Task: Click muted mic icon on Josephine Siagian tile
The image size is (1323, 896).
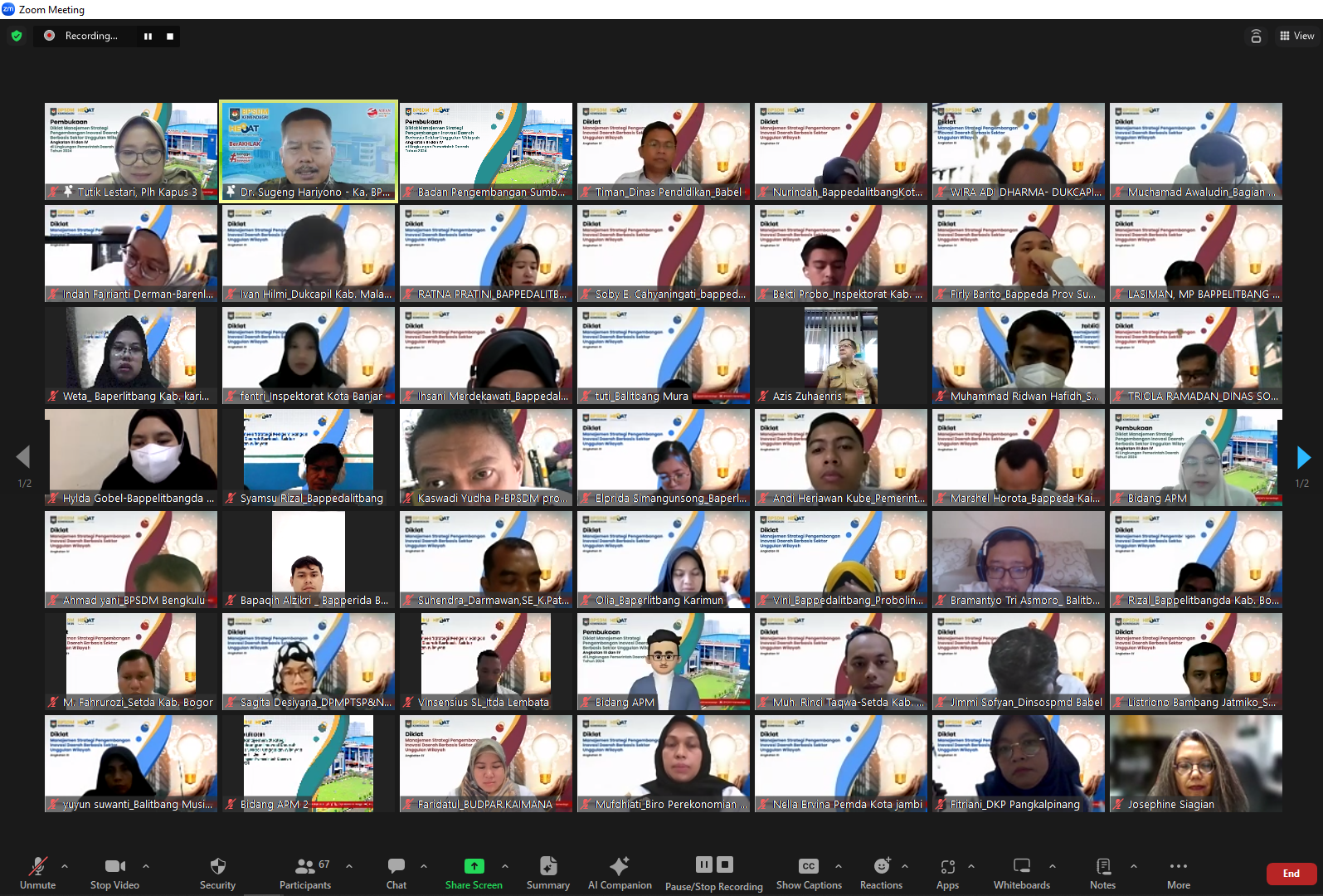Action: point(1118,804)
